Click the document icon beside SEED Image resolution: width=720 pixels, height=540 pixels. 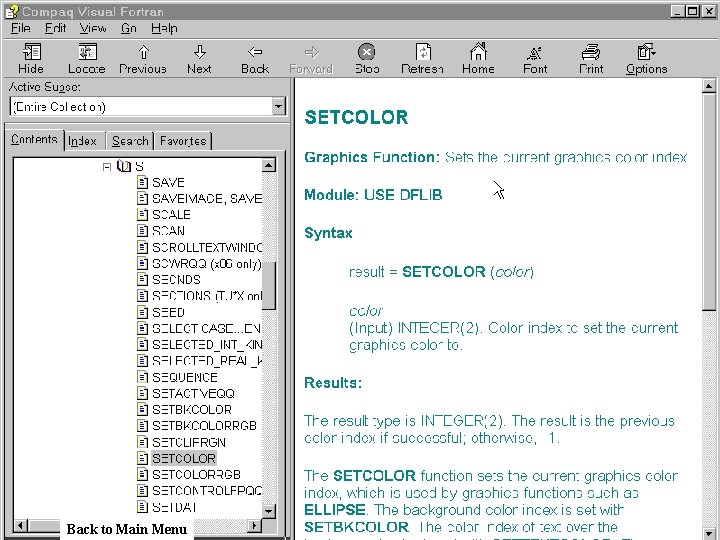142,312
